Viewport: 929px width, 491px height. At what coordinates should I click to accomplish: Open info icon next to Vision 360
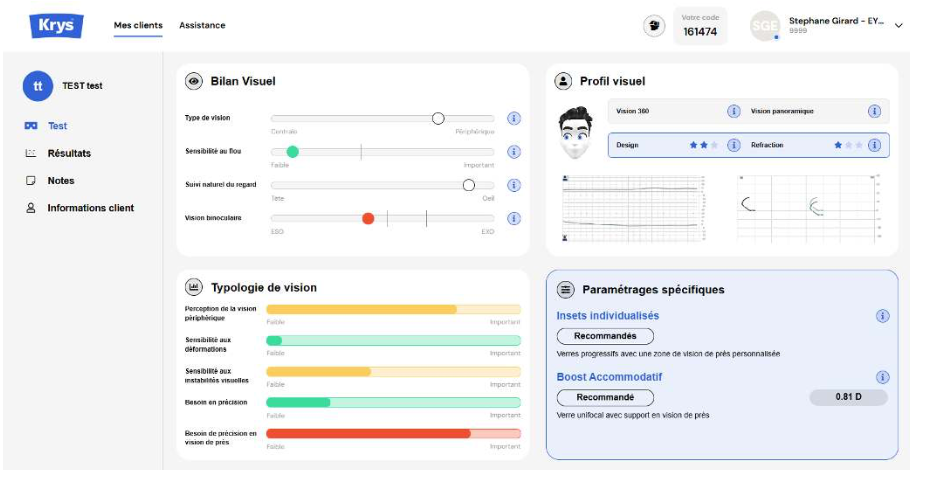coord(733,111)
